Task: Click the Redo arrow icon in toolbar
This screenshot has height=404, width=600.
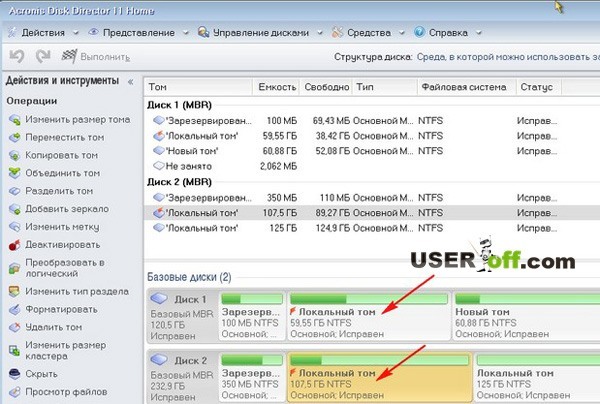Action: 42,58
